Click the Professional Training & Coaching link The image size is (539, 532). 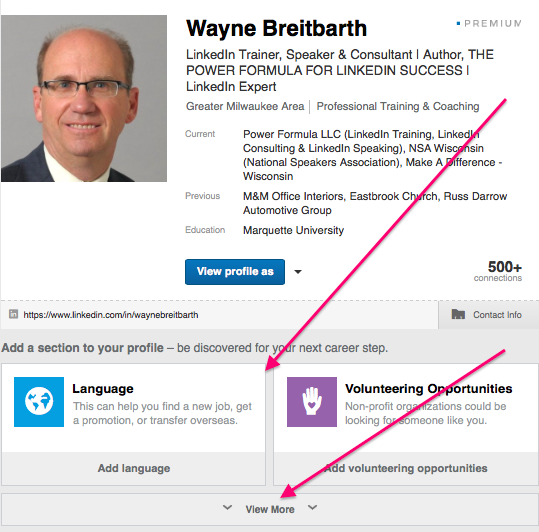click(x=398, y=107)
